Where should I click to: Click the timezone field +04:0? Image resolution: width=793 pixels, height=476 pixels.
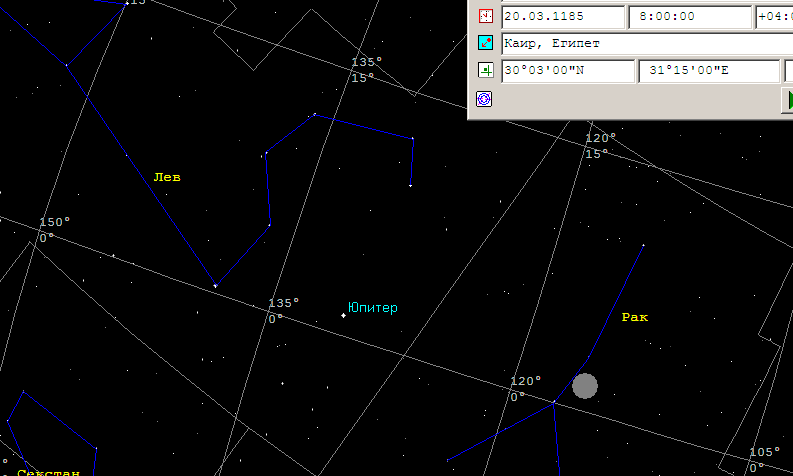774,17
